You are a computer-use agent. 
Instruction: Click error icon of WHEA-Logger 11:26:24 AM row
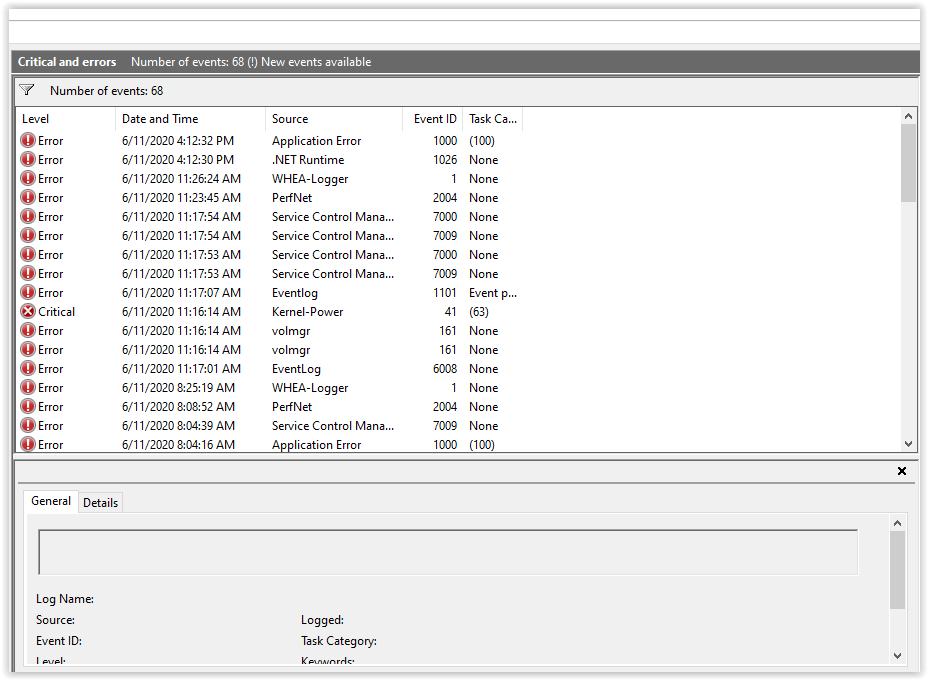pos(28,178)
